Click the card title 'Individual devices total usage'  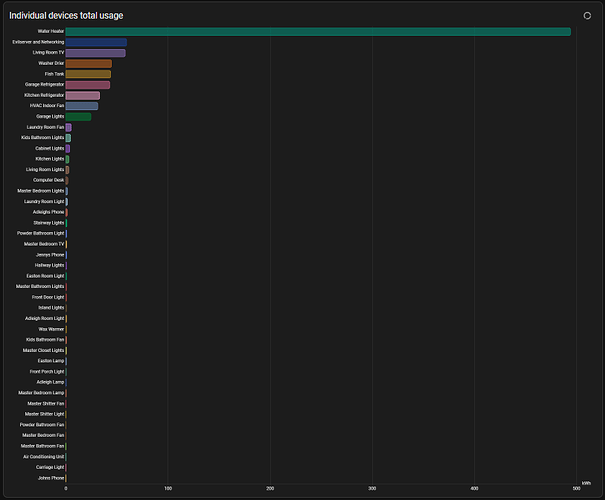(x=66, y=15)
